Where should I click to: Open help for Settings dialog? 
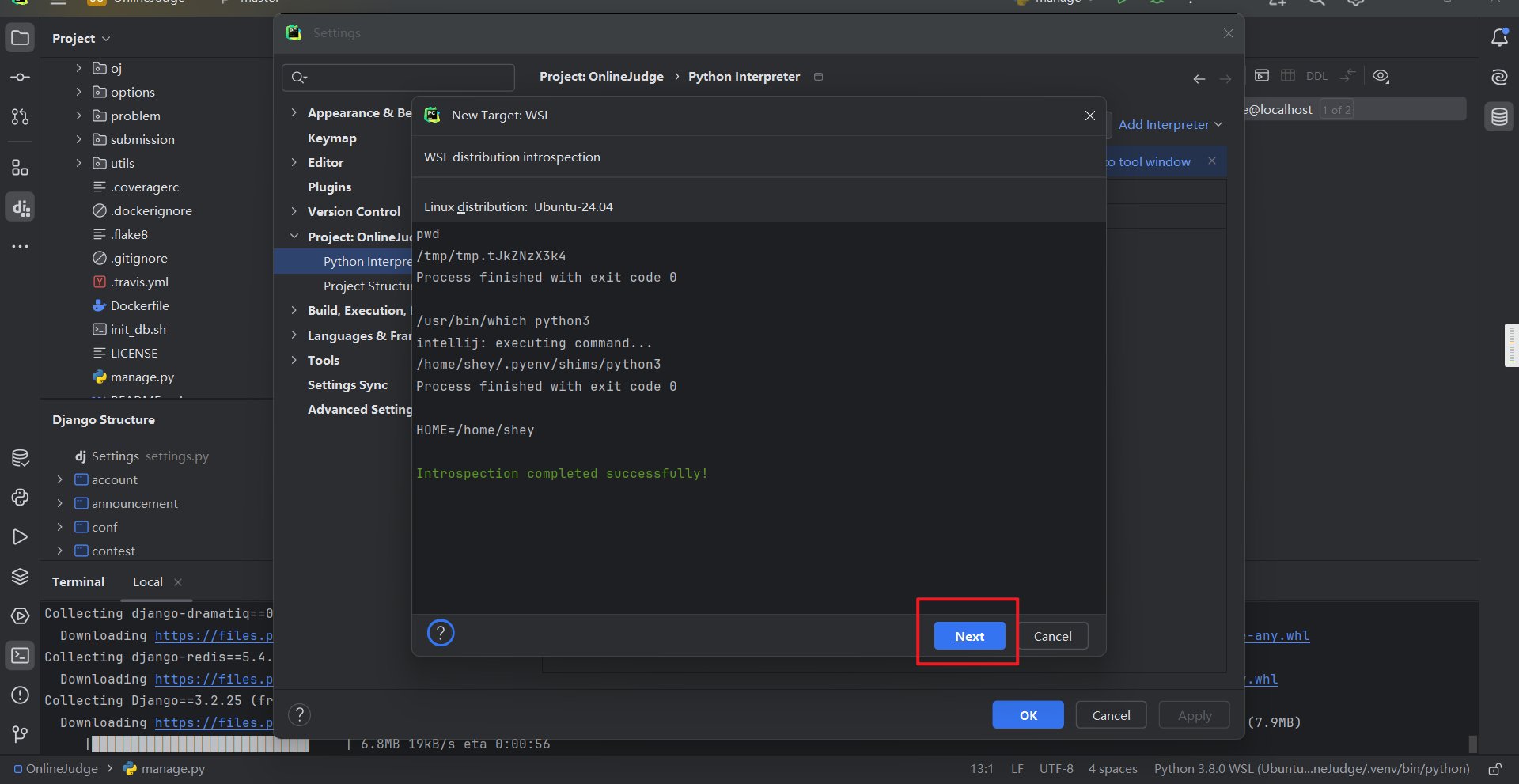pyautogui.click(x=299, y=715)
